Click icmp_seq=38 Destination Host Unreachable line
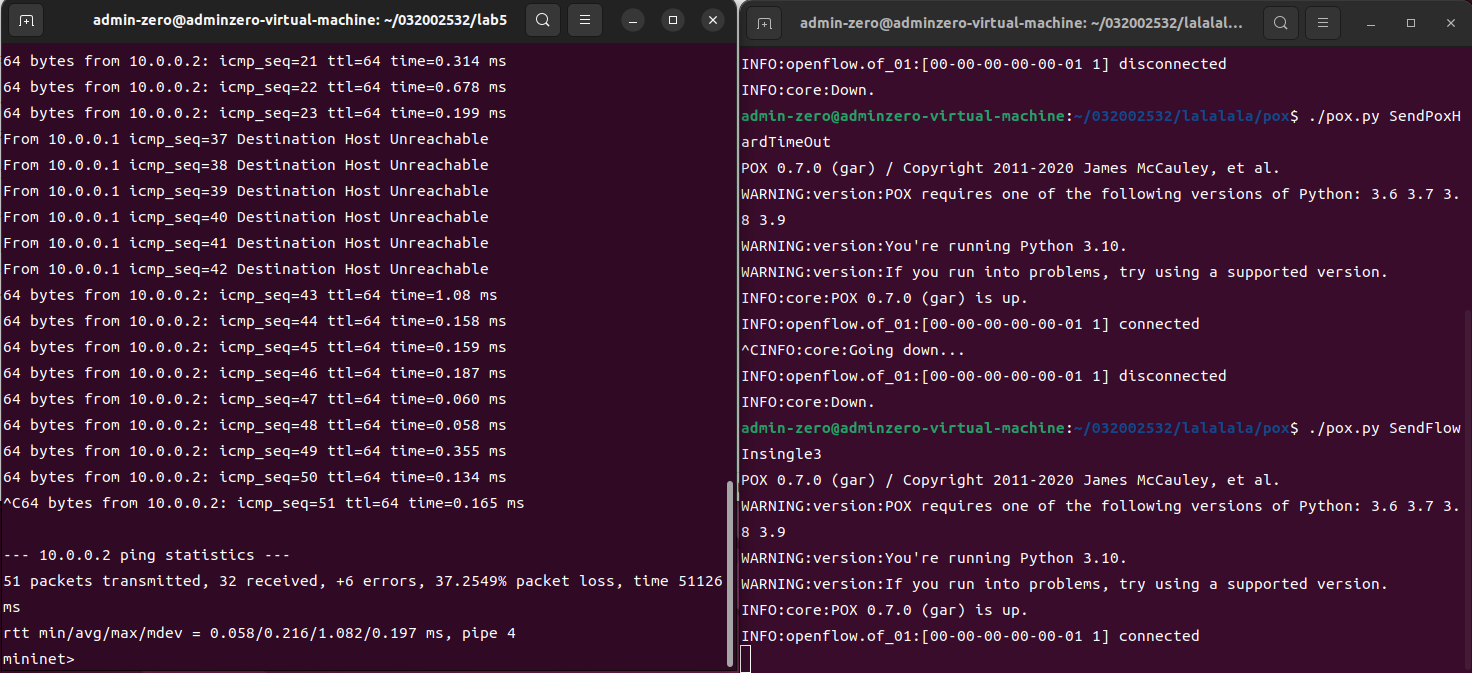1472x673 pixels. click(246, 165)
